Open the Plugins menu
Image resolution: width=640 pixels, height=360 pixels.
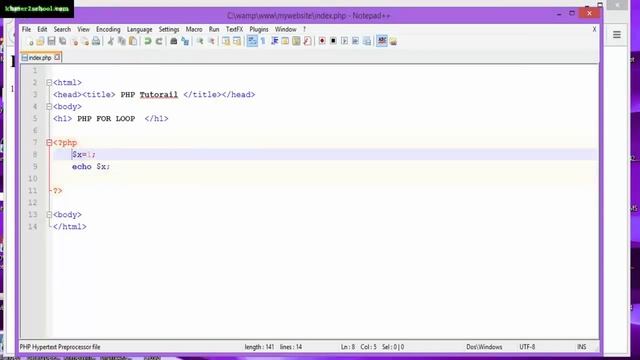point(259,29)
